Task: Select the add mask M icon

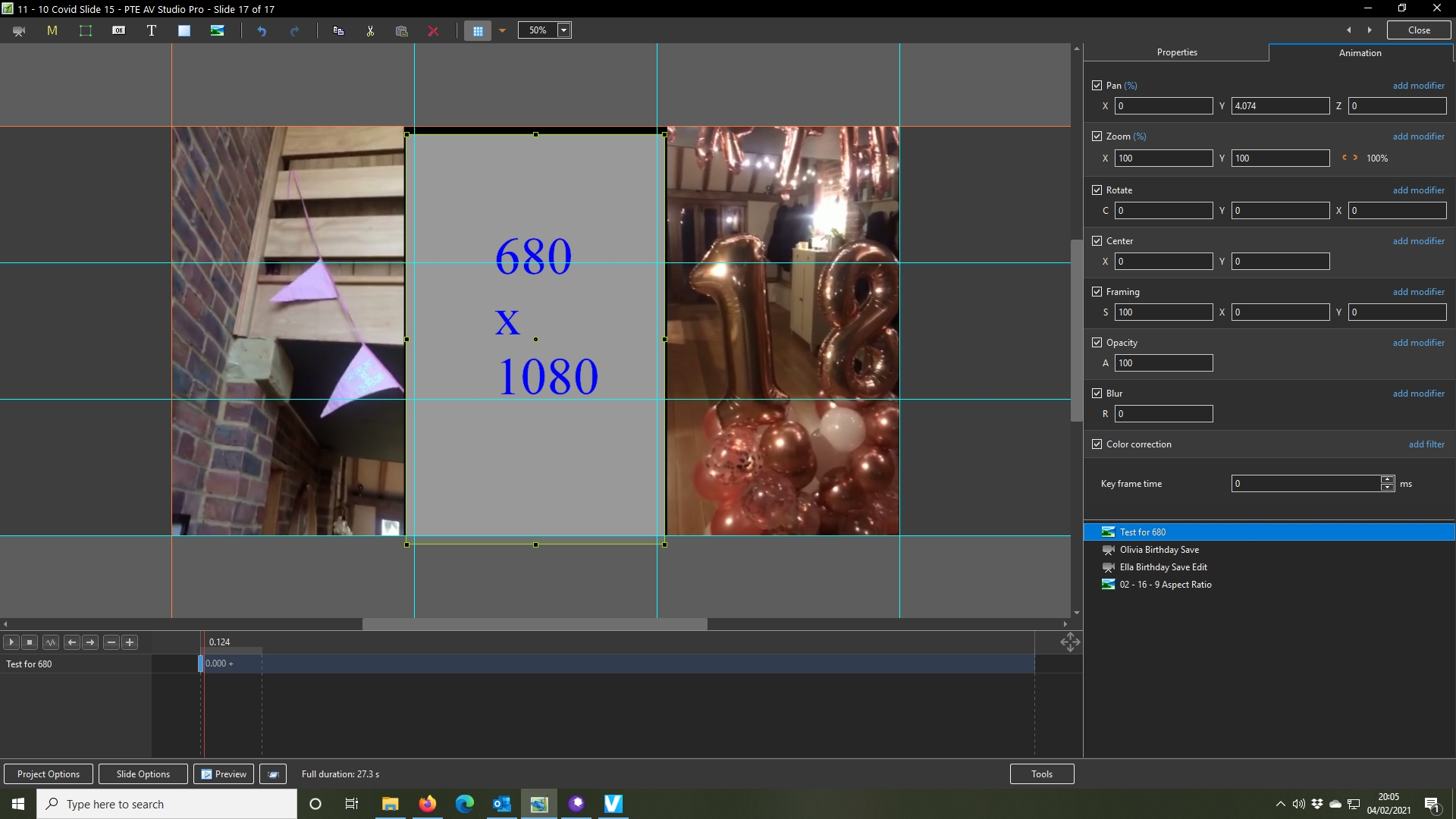Action: point(52,31)
